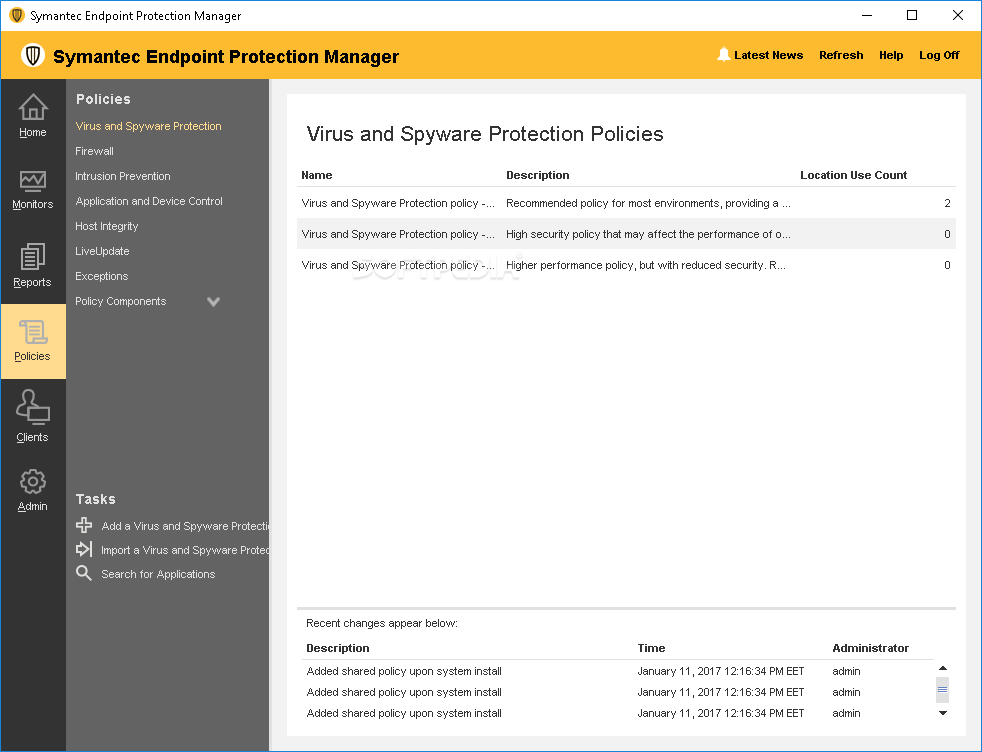Screen dimensions: 982x752
Task: Open the Clients section icon
Action: (x=33, y=409)
